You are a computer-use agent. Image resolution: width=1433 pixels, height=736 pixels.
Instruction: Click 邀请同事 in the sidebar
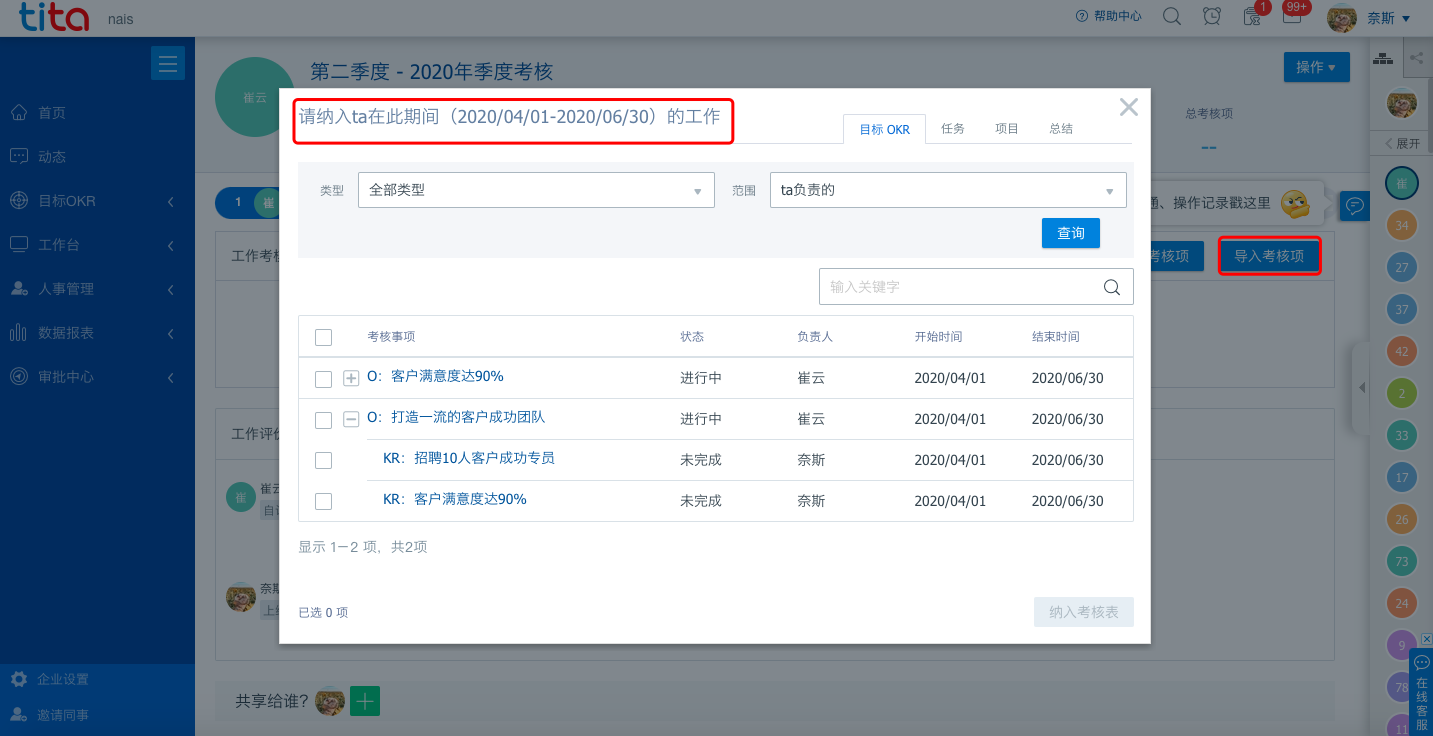49,715
